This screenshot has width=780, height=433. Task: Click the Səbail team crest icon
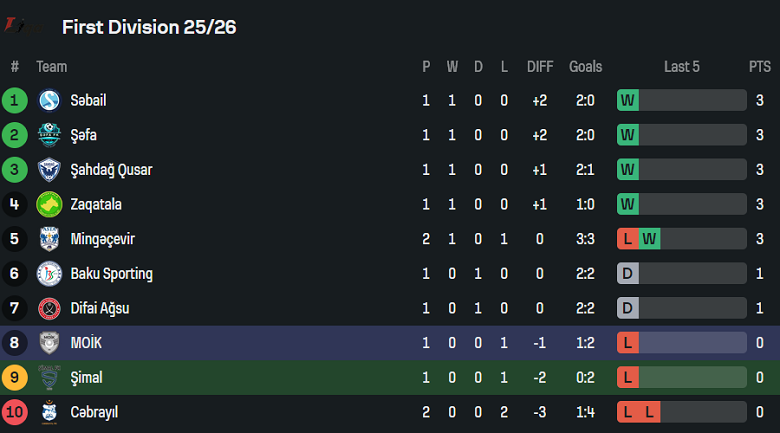tap(49, 100)
